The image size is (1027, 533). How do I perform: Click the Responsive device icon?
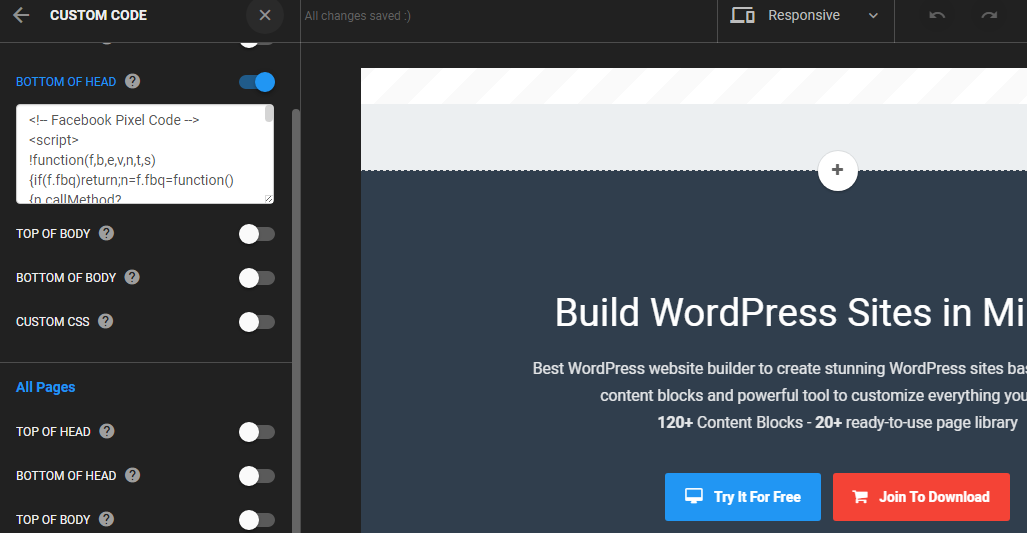coord(742,15)
